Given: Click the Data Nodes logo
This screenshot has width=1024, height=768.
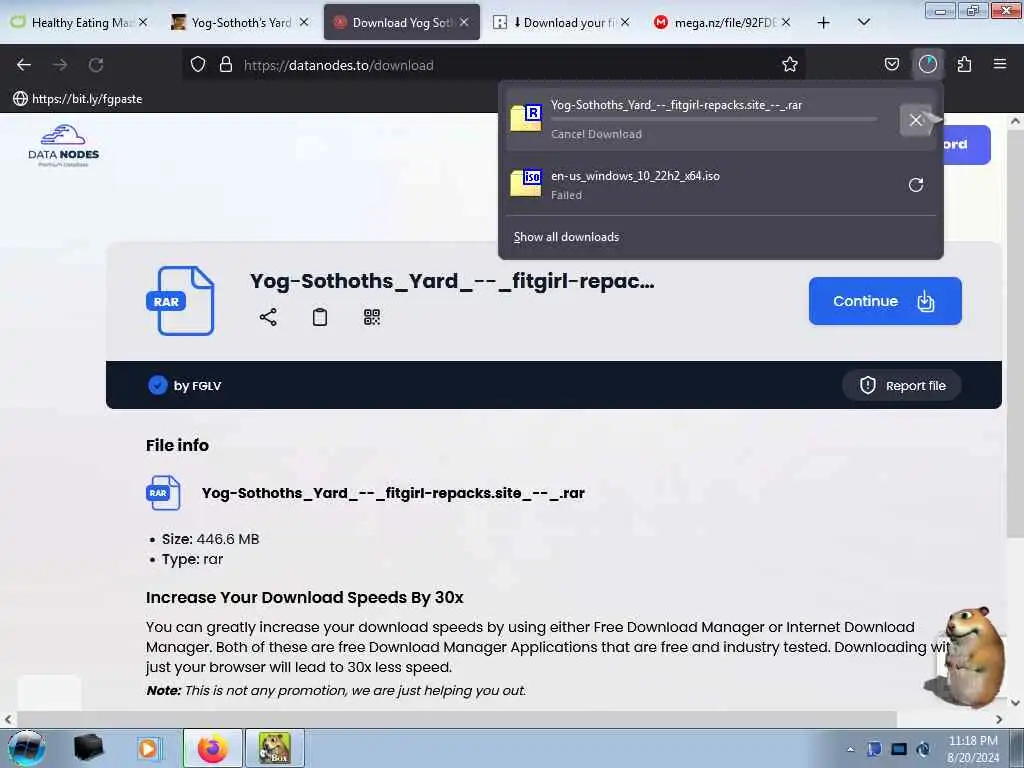Looking at the screenshot, I should [x=63, y=145].
